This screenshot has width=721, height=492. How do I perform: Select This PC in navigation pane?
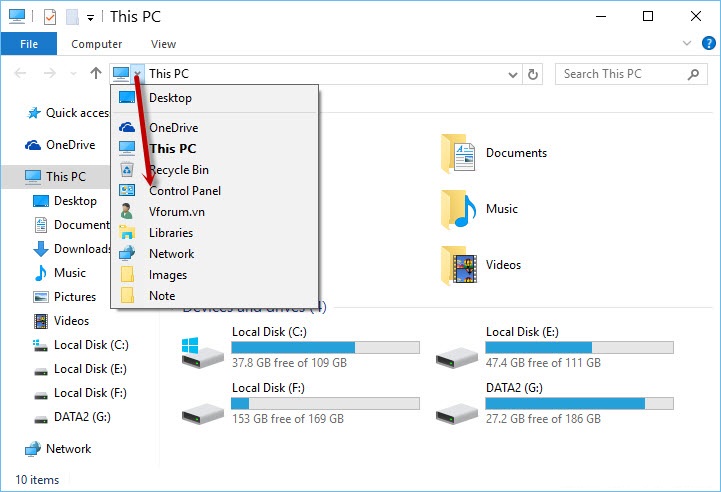point(55,177)
